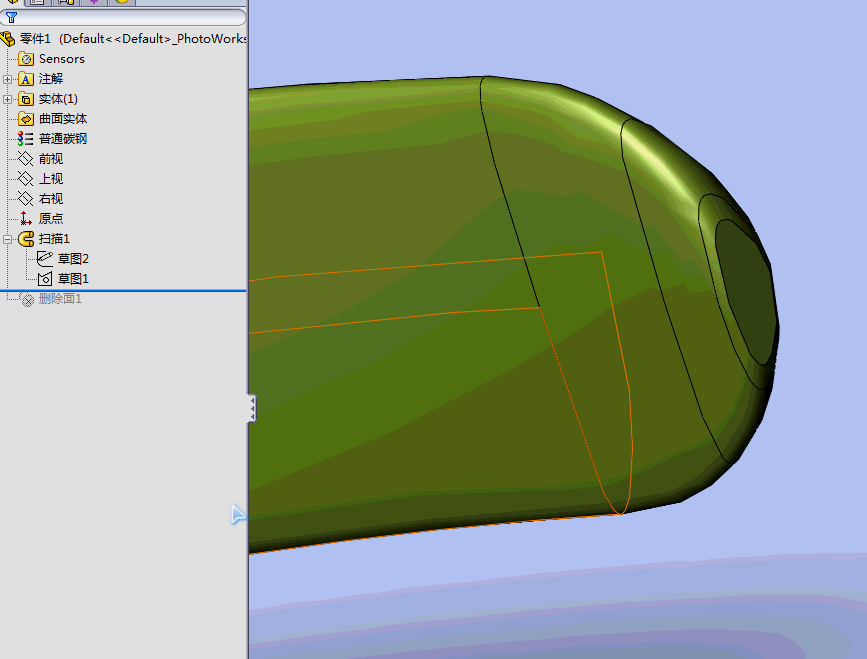Select the 零件1 (Default) root node text
This screenshot has width=867, height=659.
133,39
